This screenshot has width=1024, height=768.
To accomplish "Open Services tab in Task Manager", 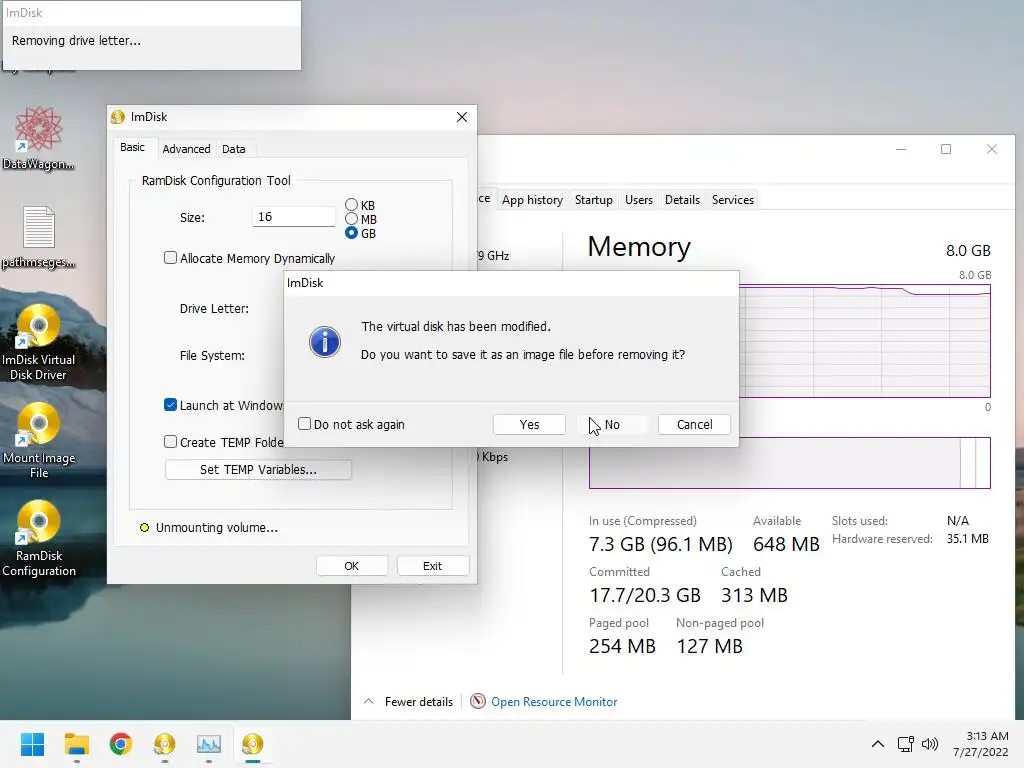I will [733, 200].
